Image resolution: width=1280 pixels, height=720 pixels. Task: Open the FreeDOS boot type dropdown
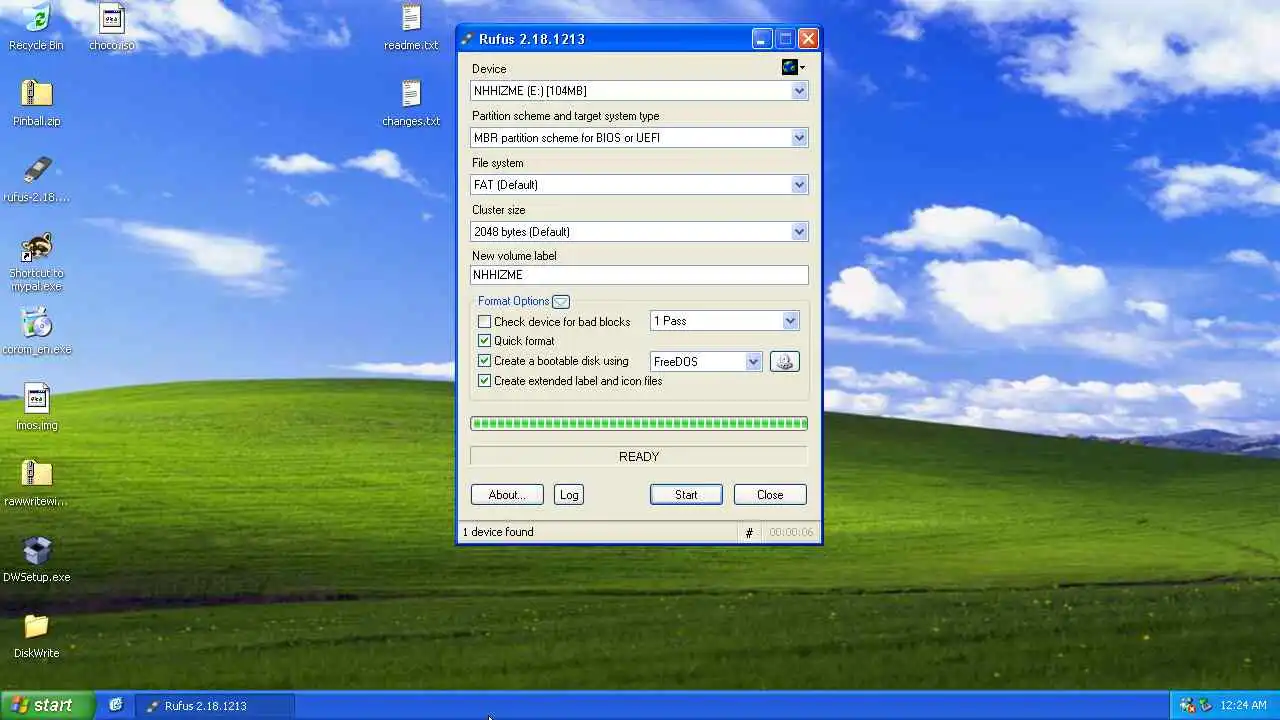pyautogui.click(x=753, y=362)
